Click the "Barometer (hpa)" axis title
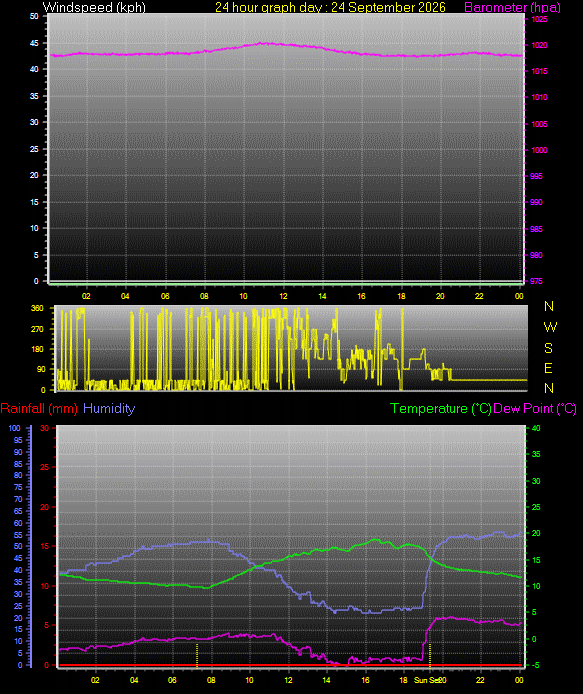 [x=512, y=7]
